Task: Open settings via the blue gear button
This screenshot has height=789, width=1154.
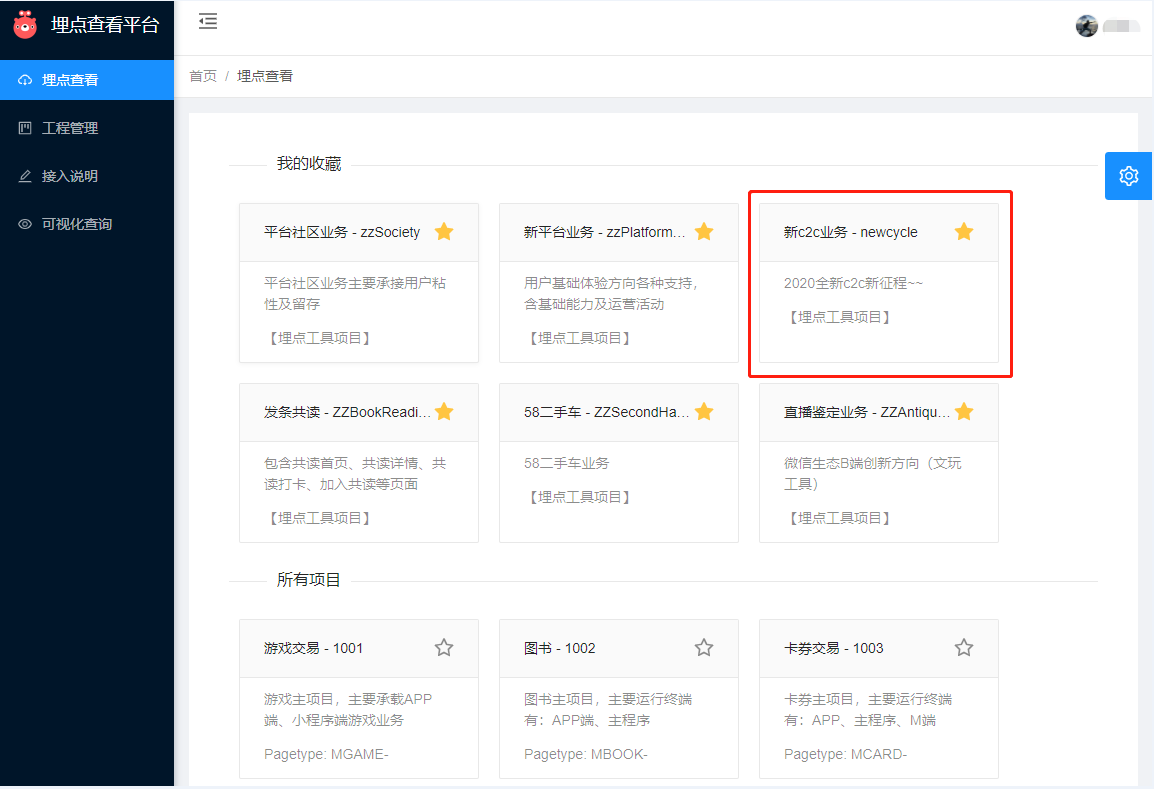Action: tap(1128, 176)
